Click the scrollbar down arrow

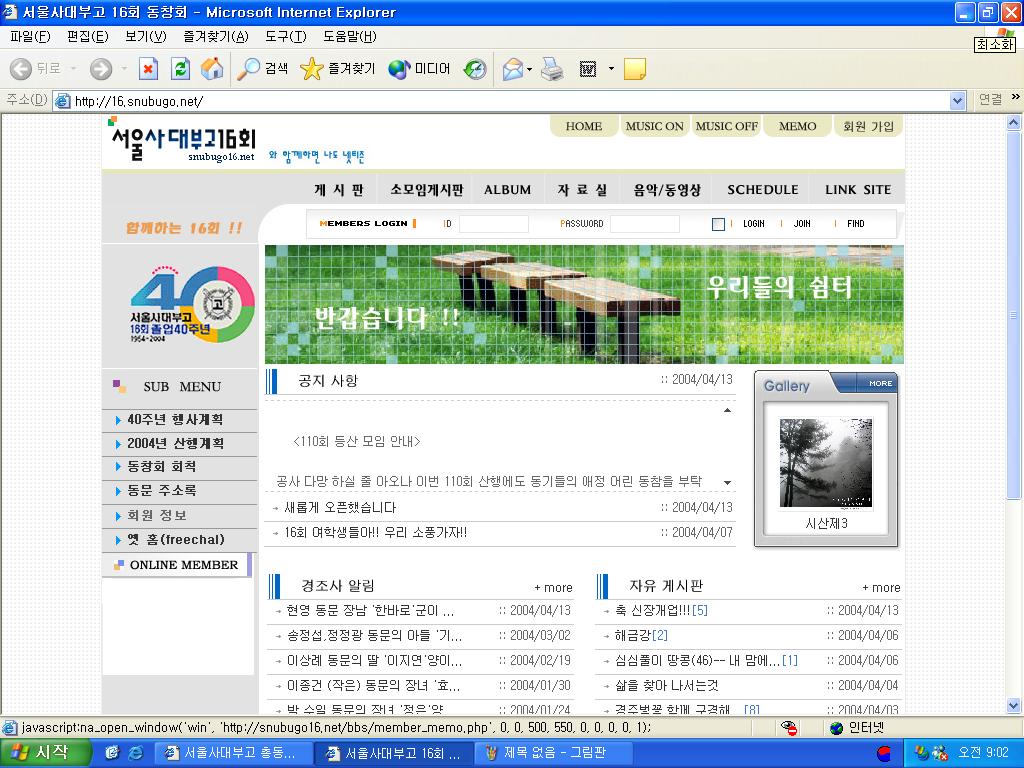tap(1014, 705)
